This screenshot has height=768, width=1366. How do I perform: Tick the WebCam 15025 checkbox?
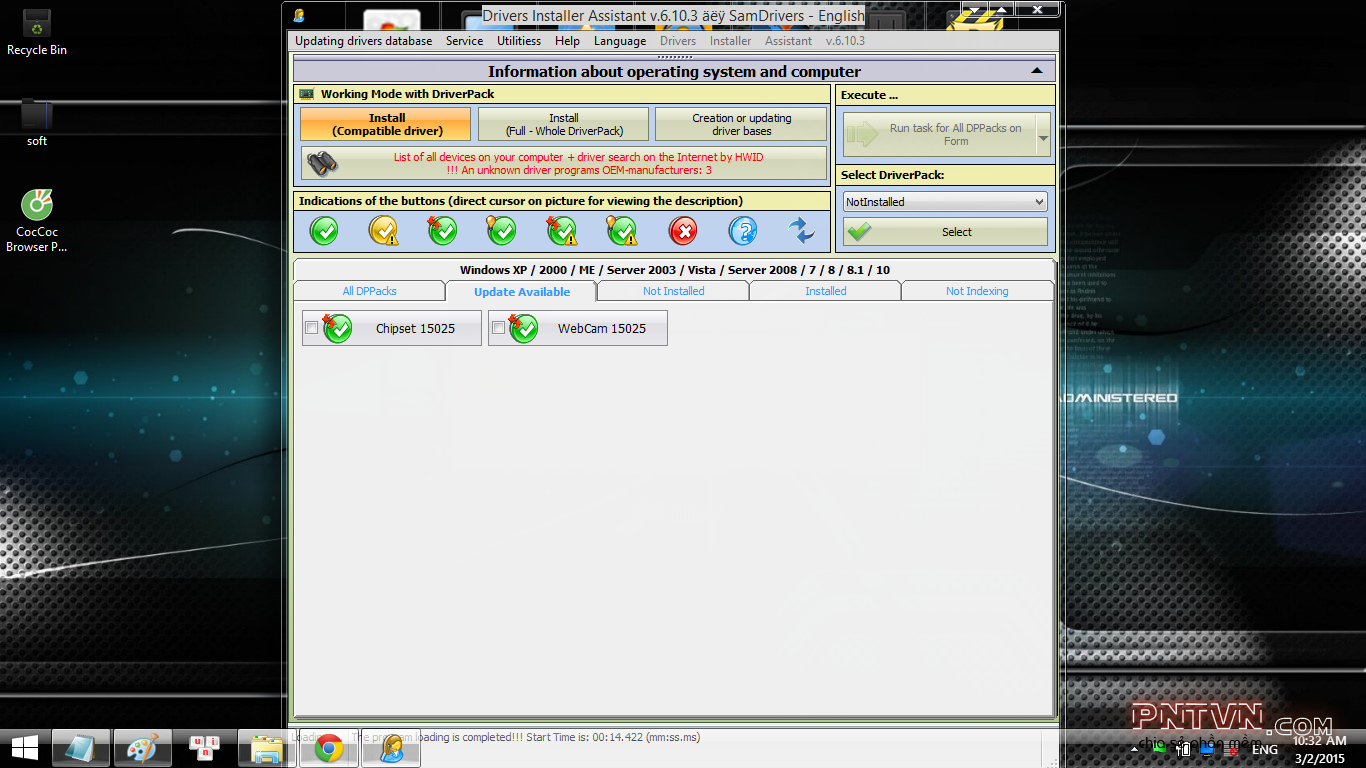coord(498,328)
